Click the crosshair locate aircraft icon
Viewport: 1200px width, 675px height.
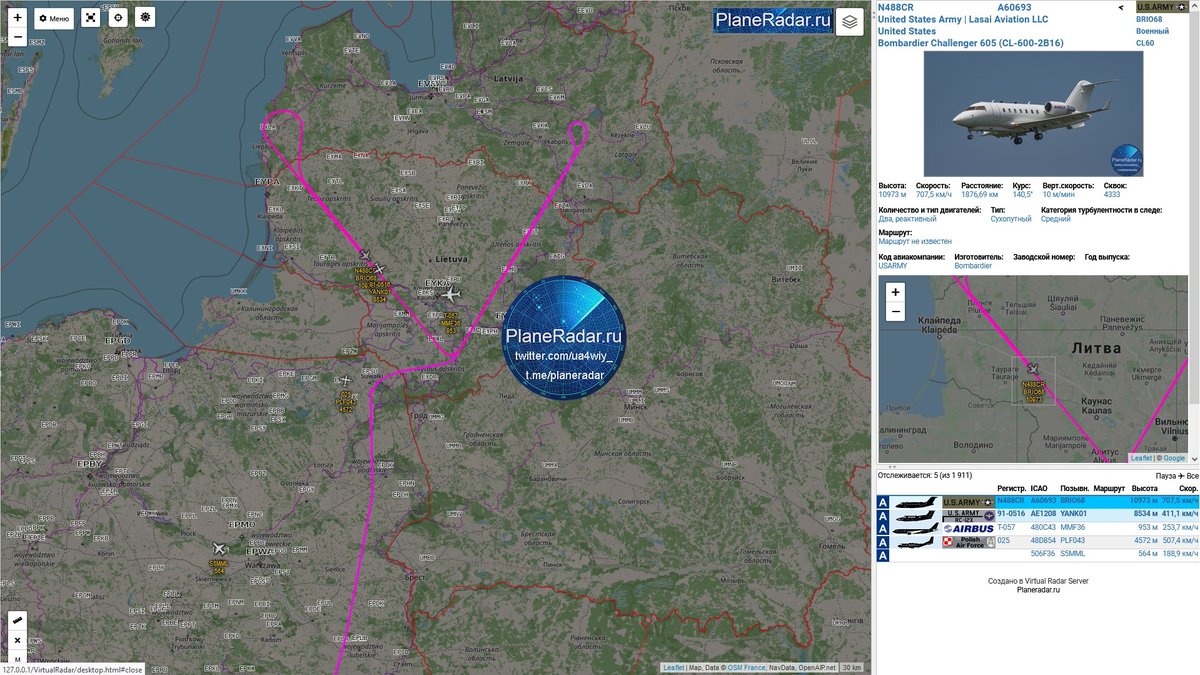pyautogui.click(x=118, y=18)
